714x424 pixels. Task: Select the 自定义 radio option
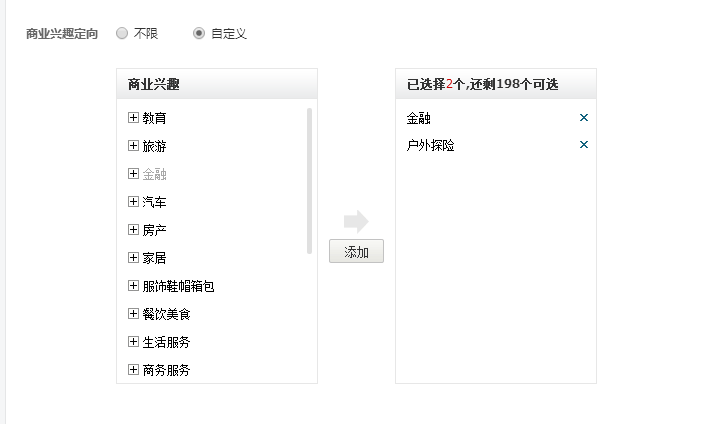point(199,33)
